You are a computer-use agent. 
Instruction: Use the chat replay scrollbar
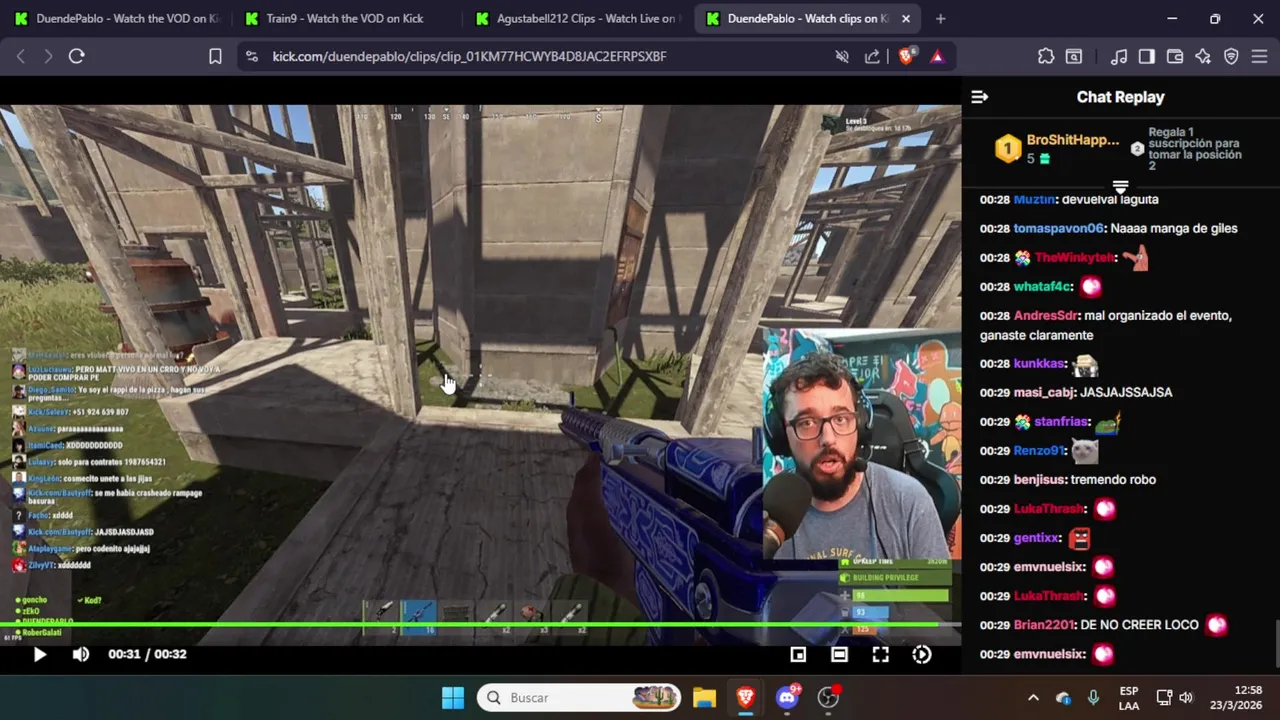pyautogui.click(x=1276, y=642)
